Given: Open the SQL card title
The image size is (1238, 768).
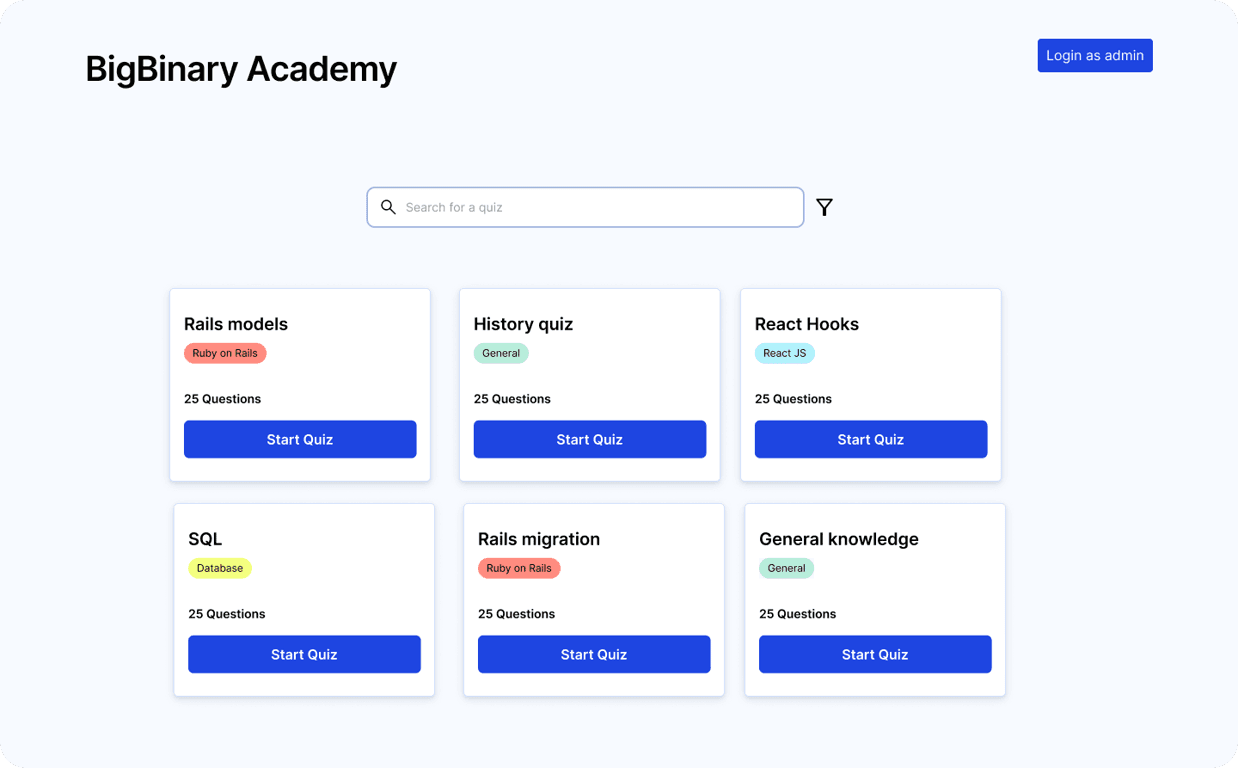Looking at the screenshot, I should 205,539.
